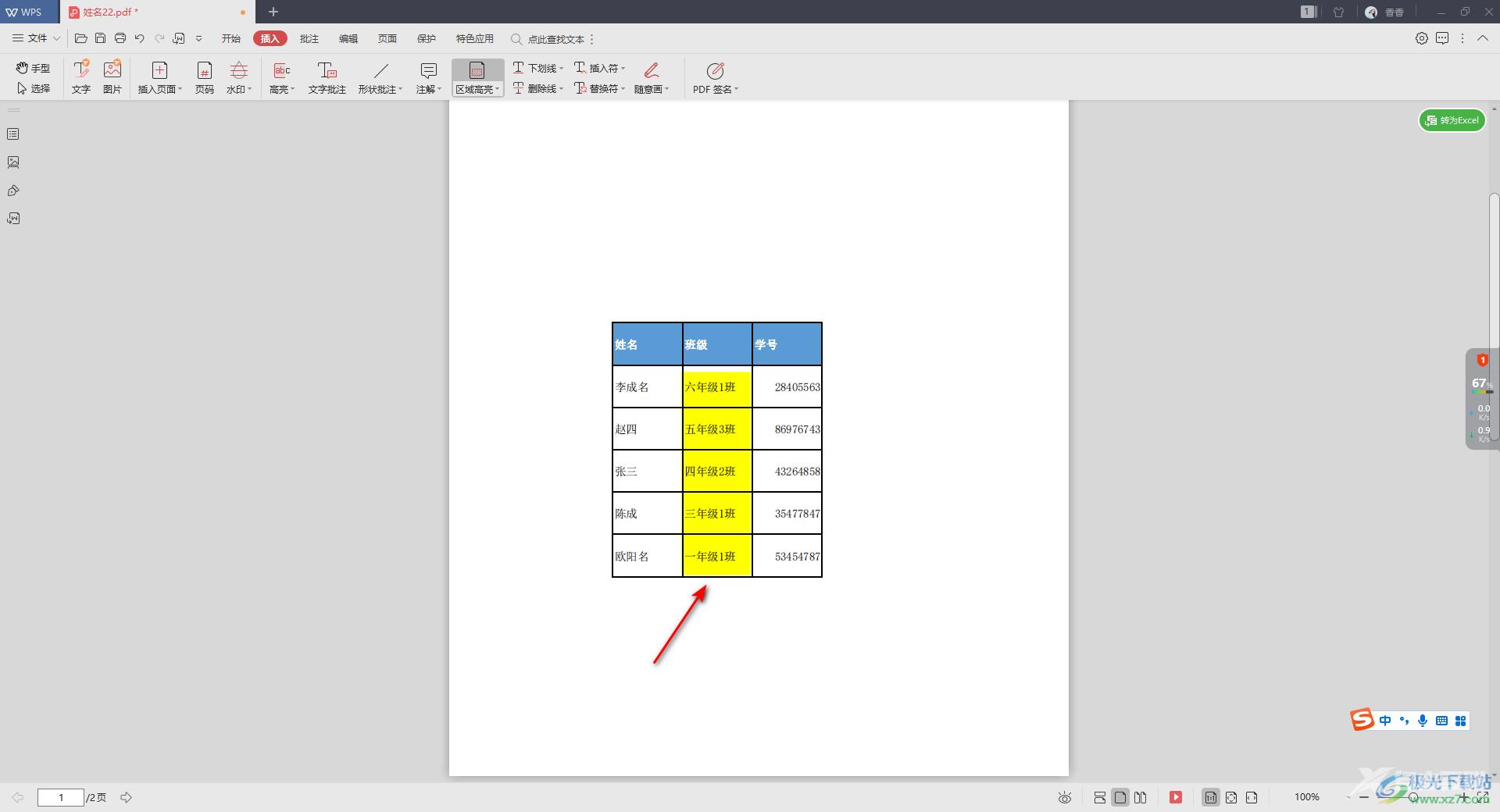
Task: Open the Insert Page (插入页面) menu
Action: coord(160,77)
